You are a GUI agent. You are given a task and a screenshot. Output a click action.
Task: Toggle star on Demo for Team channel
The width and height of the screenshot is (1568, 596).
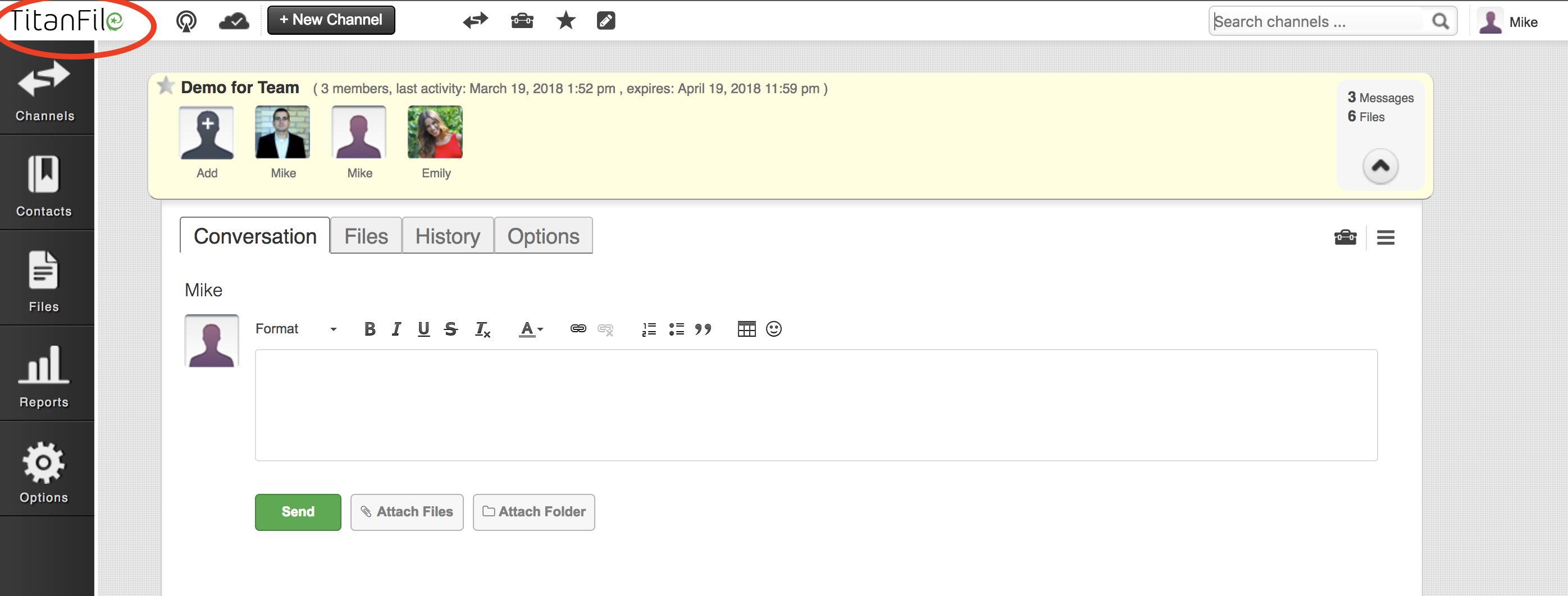tap(166, 86)
